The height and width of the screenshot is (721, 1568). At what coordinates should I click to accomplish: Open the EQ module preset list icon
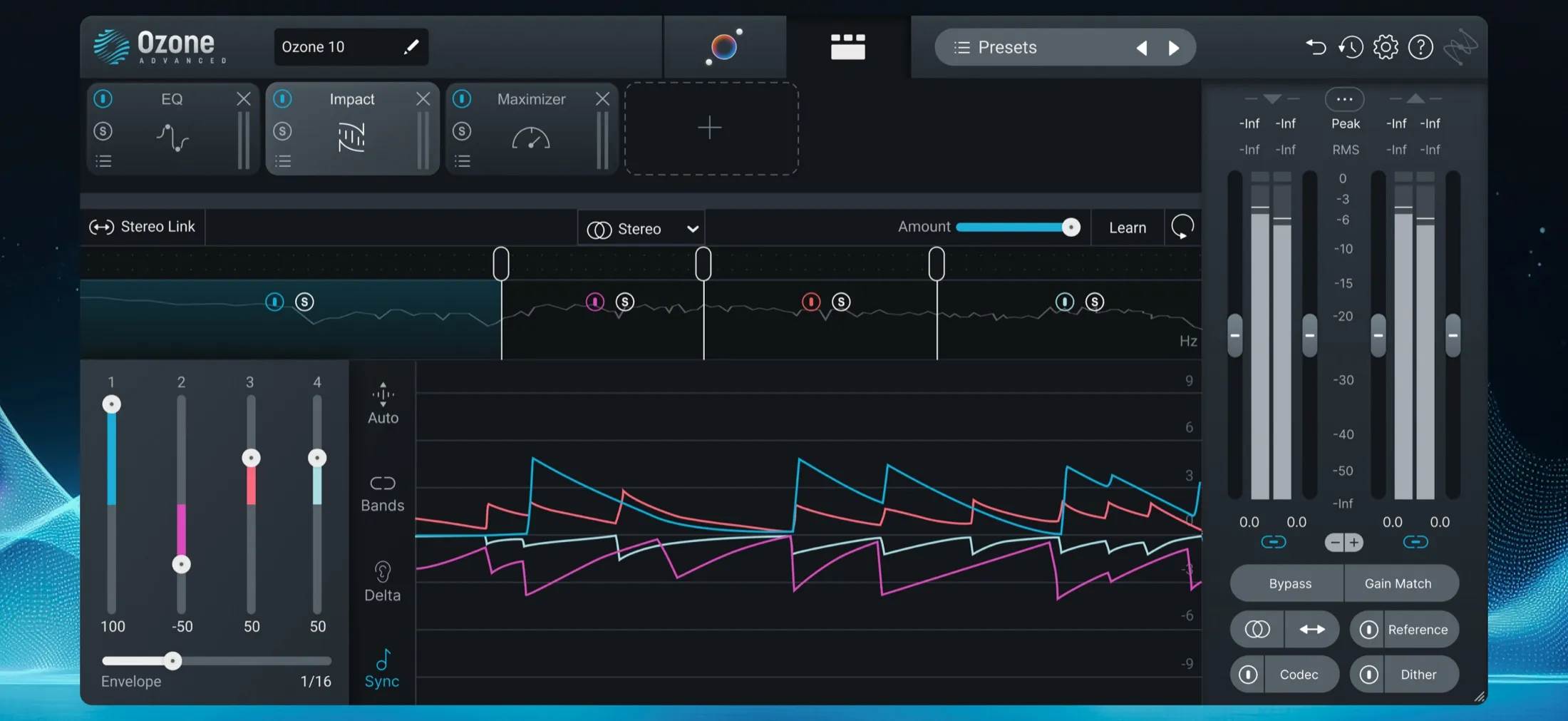pyautogui.click(x=104, y=161)
